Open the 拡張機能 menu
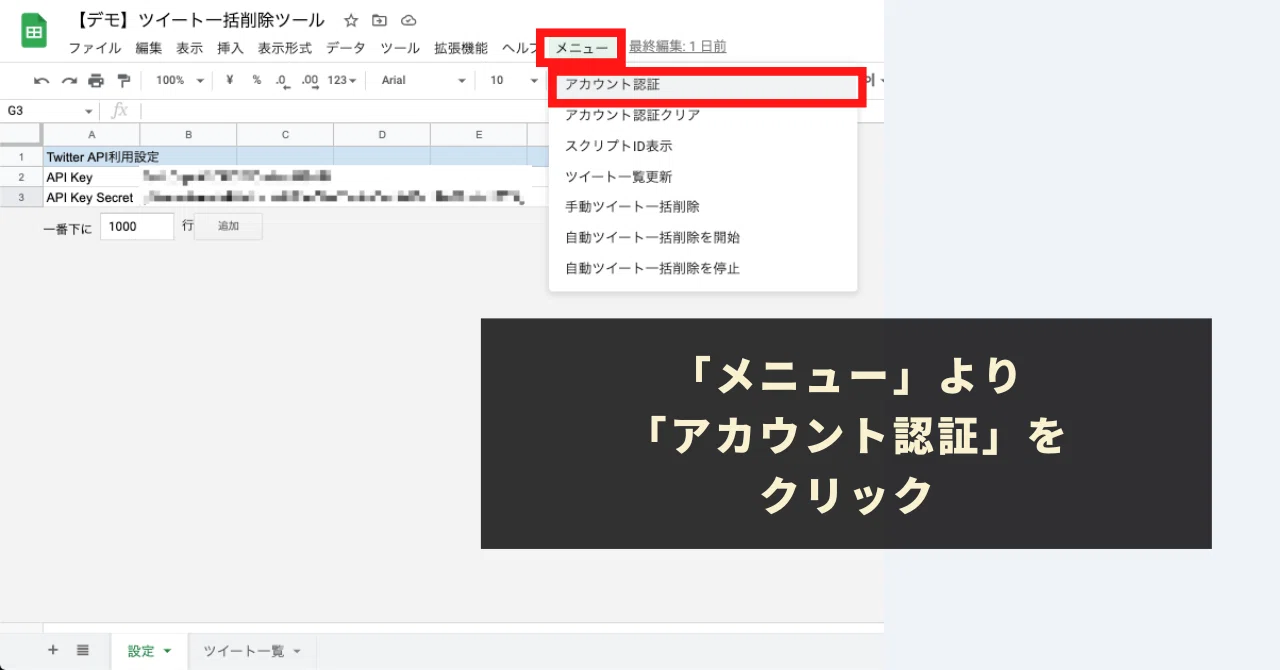The image size is (1280, 670). [x=461, y=47]
